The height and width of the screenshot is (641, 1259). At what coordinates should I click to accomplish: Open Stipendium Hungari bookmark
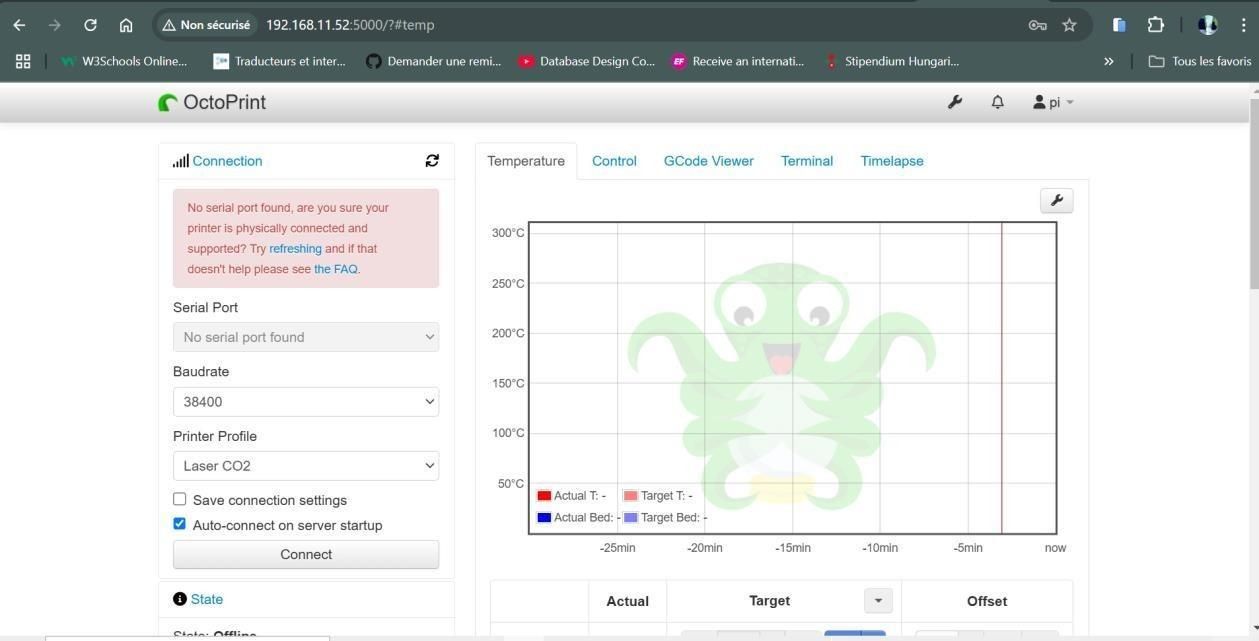pos(891,61)
